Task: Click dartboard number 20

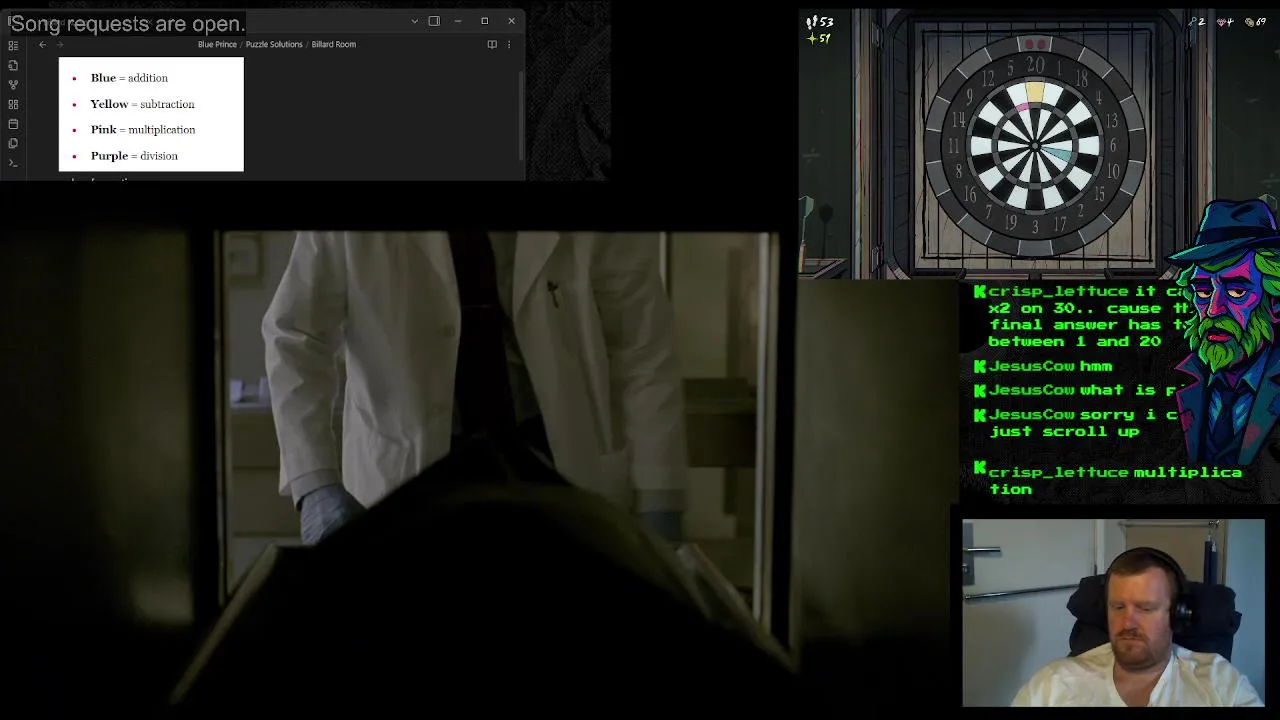Action: 1036,65
